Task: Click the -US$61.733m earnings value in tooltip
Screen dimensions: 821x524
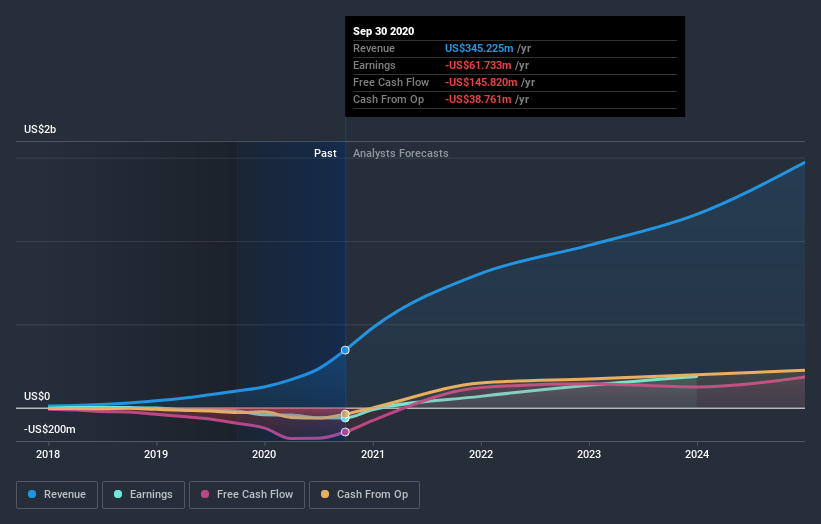Action: (x=478, y=65)
